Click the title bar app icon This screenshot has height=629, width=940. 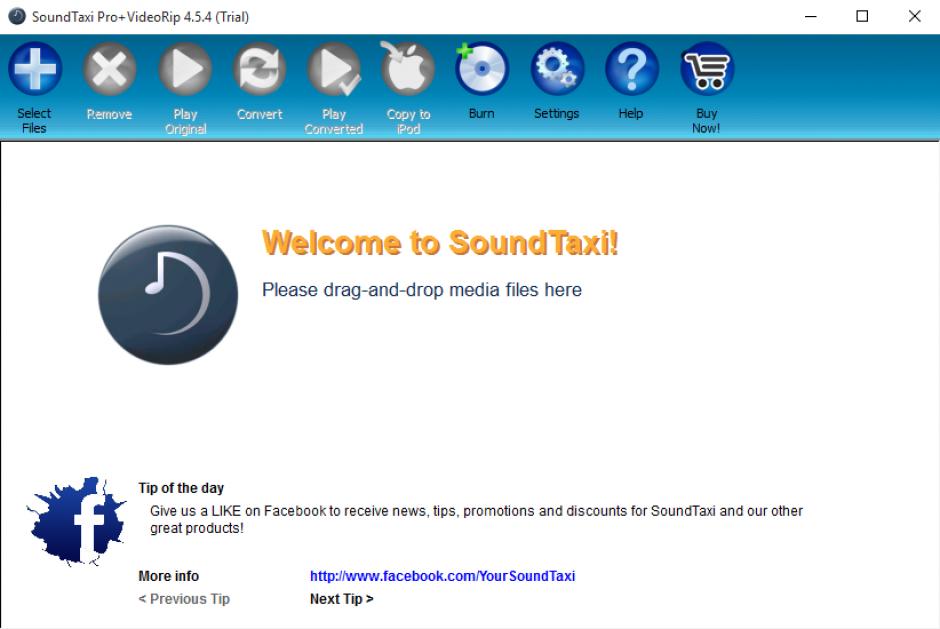click(x=17, y=16)
